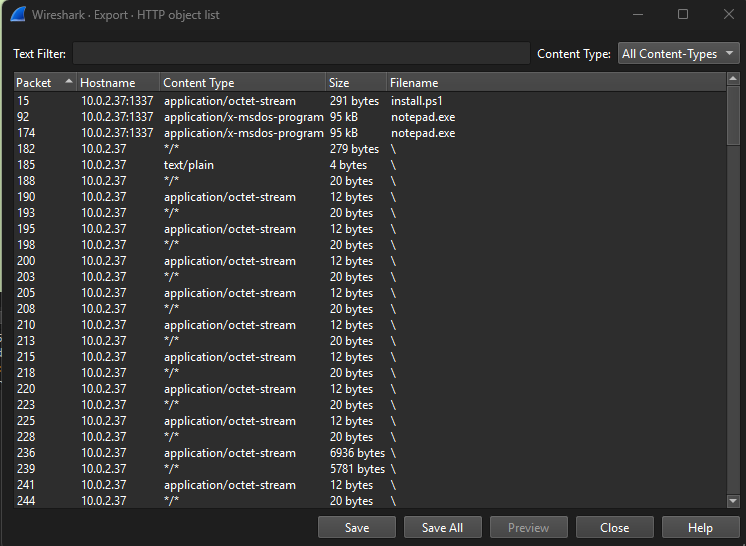The width and height of the screenshot is (746, 546).
Task: Click the Content Type column header
Action: point(242,83)
